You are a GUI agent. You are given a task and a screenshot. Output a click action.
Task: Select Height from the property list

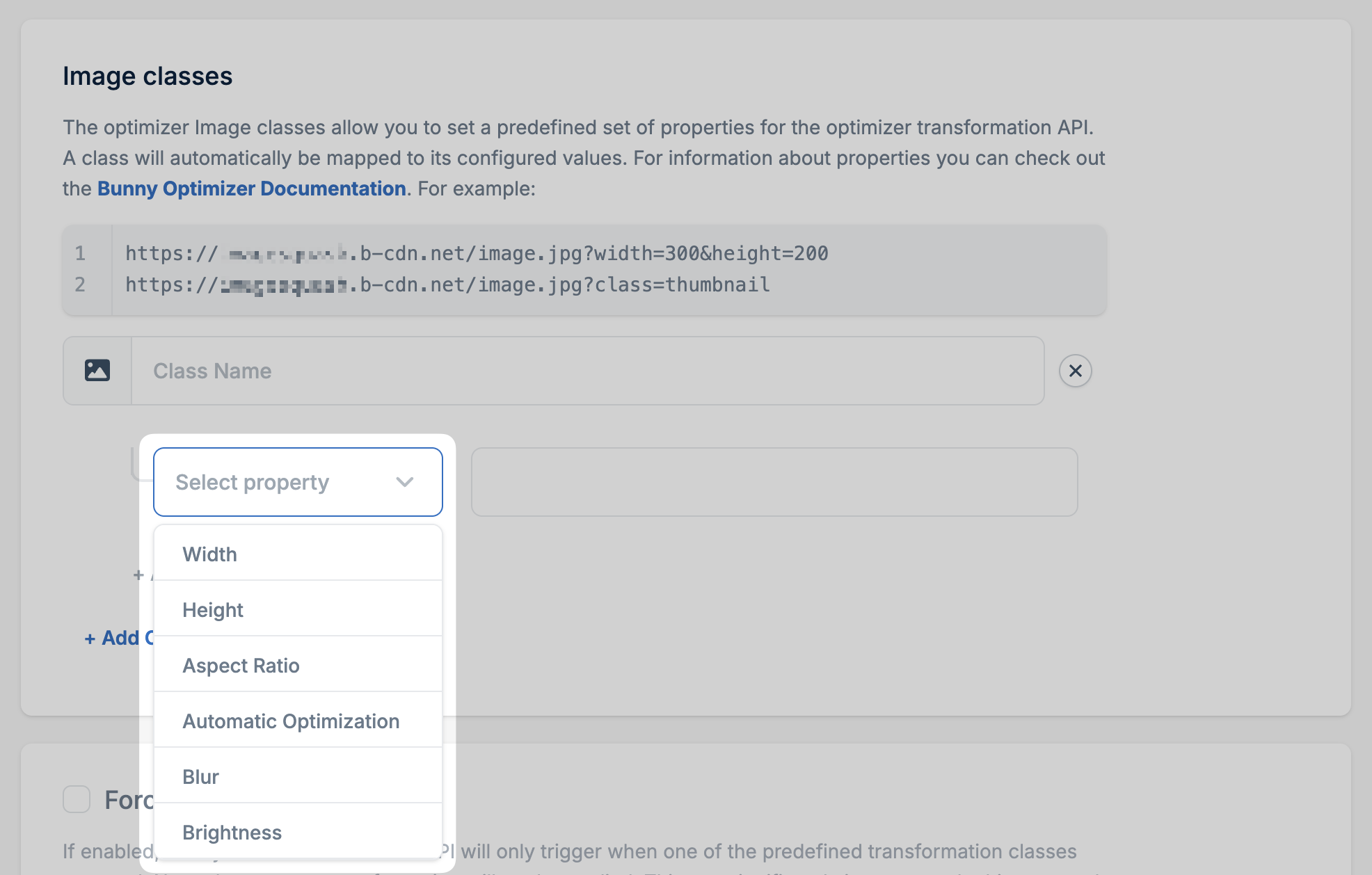(x=213, y=609)
